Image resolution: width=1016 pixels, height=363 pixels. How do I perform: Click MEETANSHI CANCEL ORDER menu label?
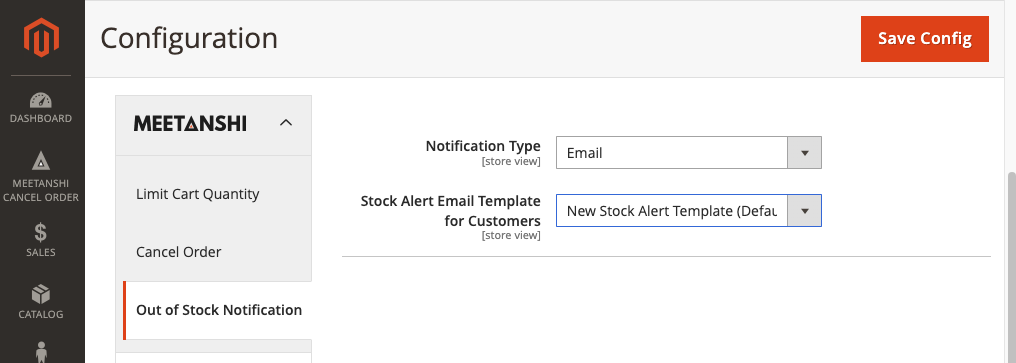coord(41,191)
